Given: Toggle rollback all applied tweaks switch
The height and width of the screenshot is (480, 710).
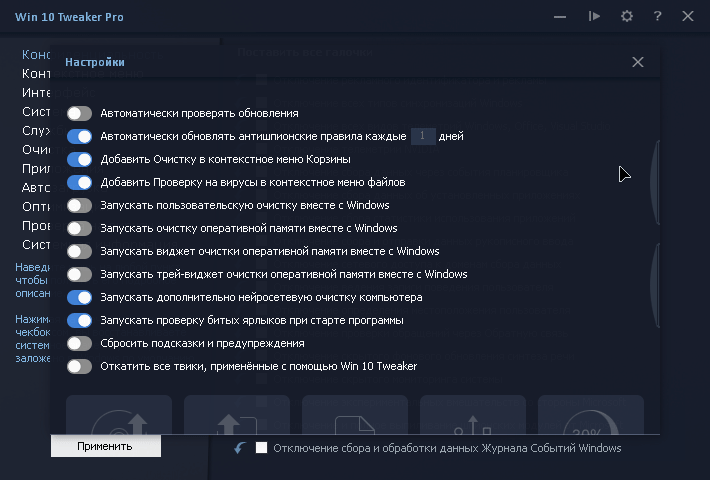Looking at the screenshot, I should tap(80, 367).
